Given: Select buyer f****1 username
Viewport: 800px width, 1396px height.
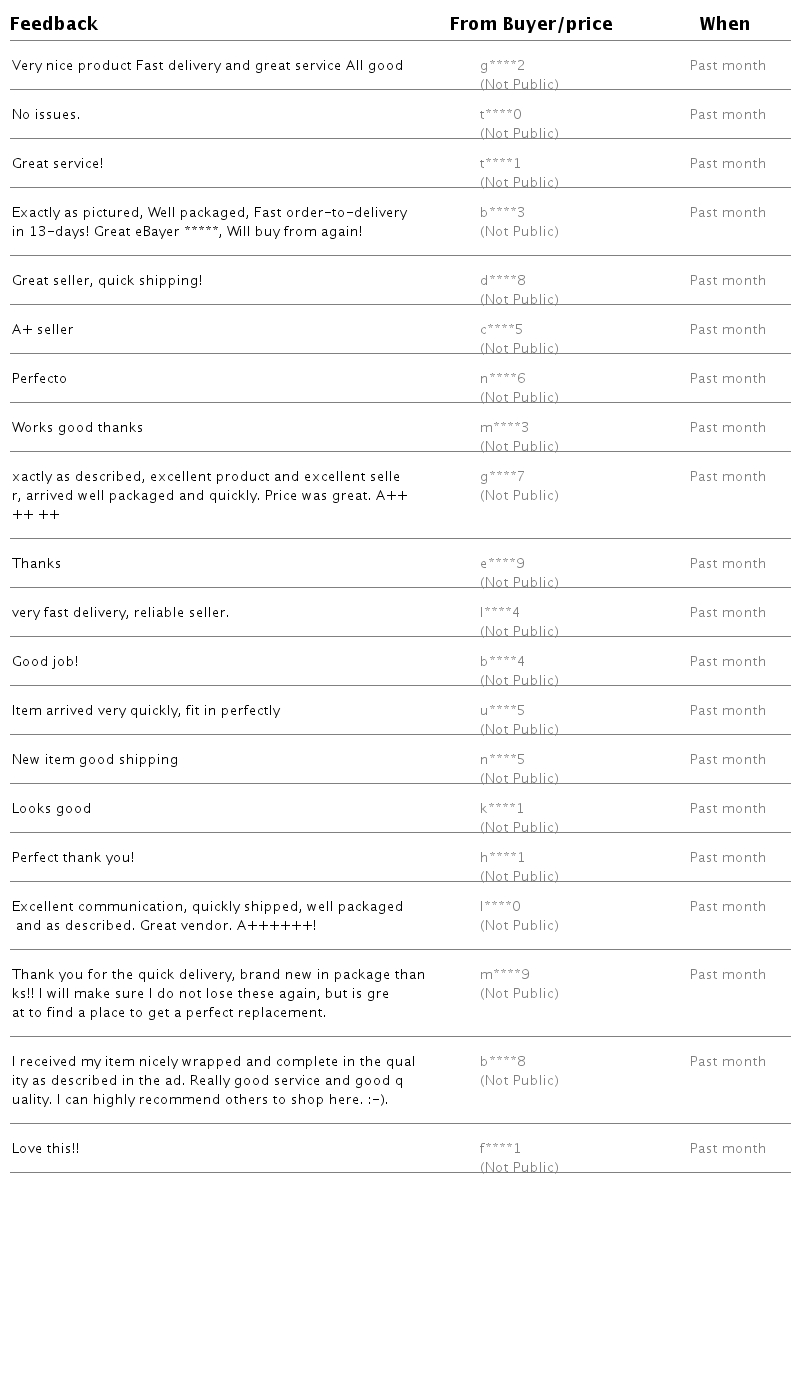Looking at the screenshot, I should point(501,1149).
